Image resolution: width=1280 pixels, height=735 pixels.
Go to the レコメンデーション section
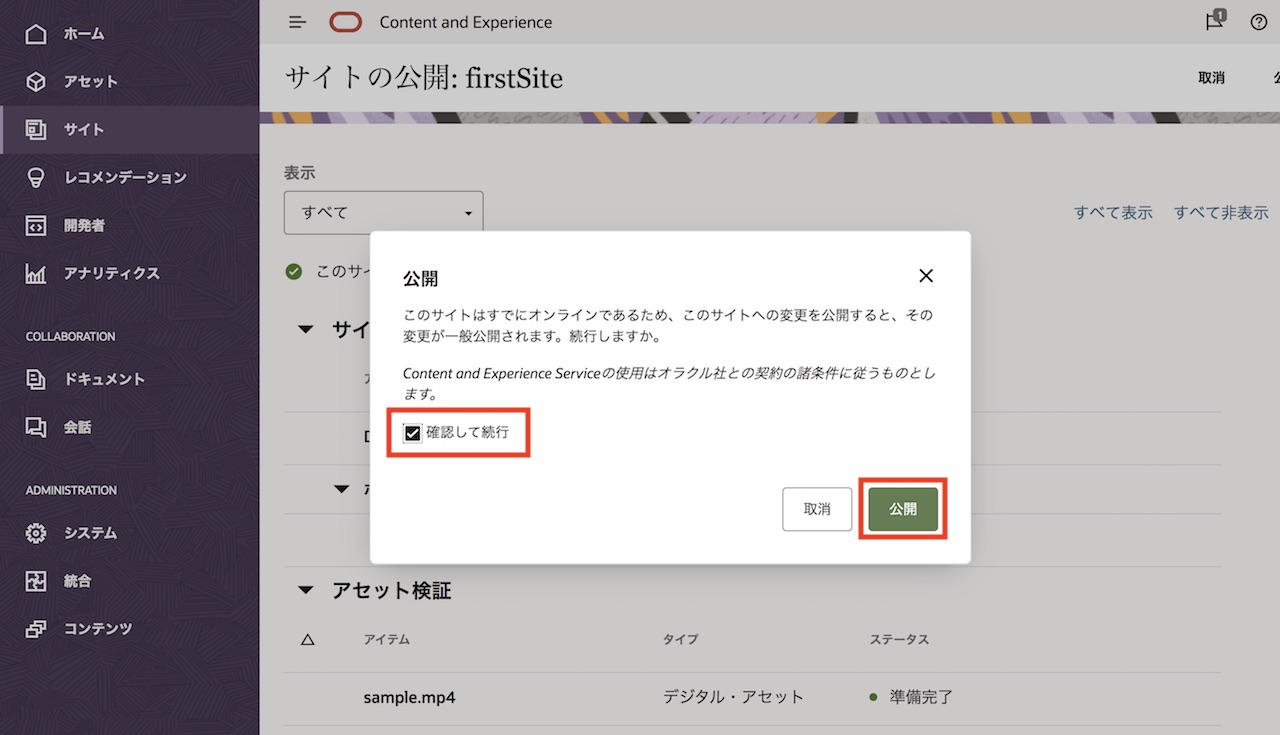pos(123,177)
